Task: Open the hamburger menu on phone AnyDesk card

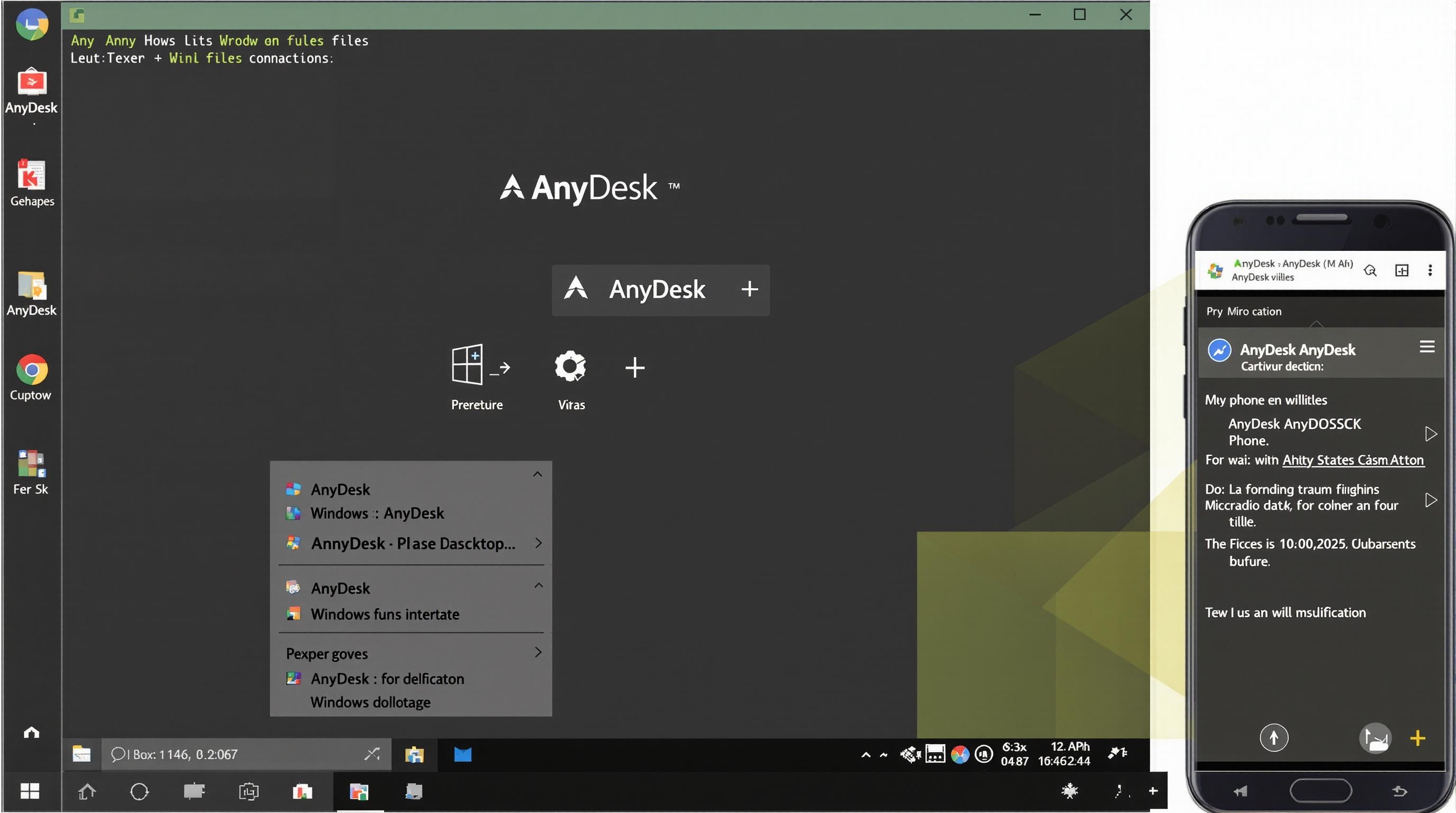Action: click(1427, 347)
